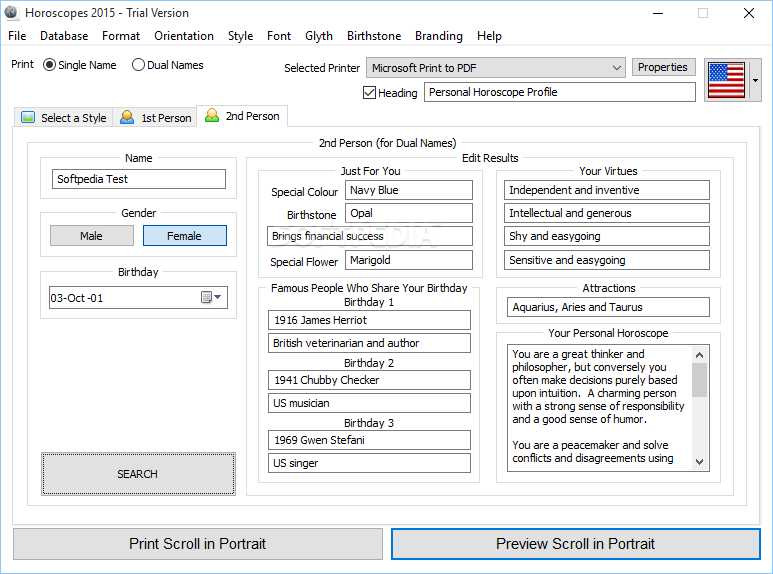Viewport: 773px width, 574px height.
Task: Open the Birthday calendar picker icon
Action: (x=211, y=297)
